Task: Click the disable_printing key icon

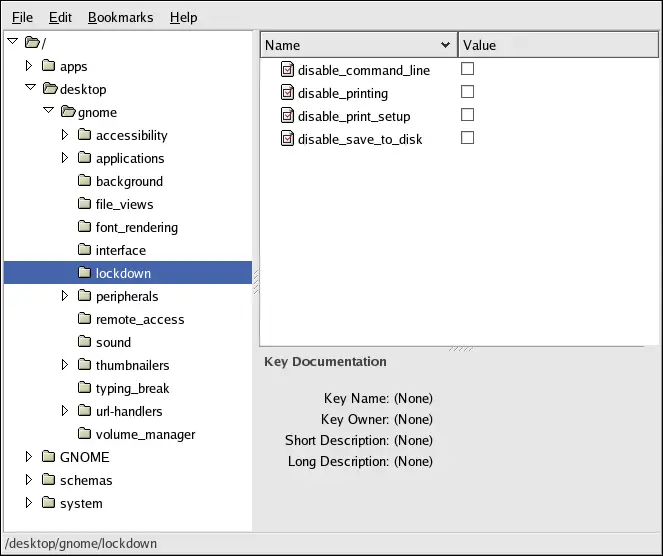Action: coord(287,93)
